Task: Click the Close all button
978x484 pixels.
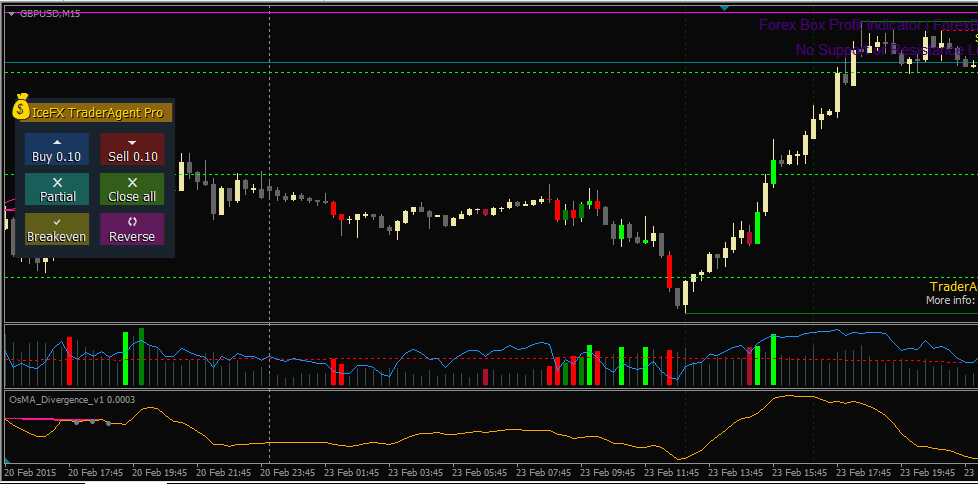Action: (132, 189)
